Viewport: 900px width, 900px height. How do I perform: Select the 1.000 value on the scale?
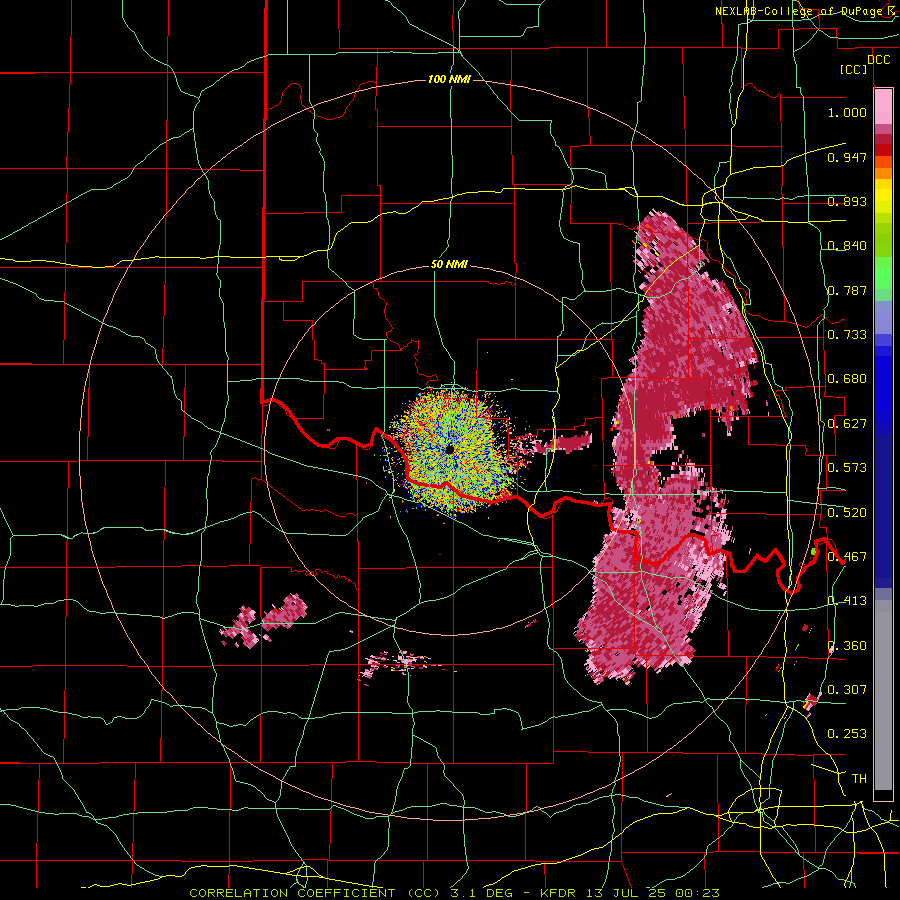pos(847,112)
